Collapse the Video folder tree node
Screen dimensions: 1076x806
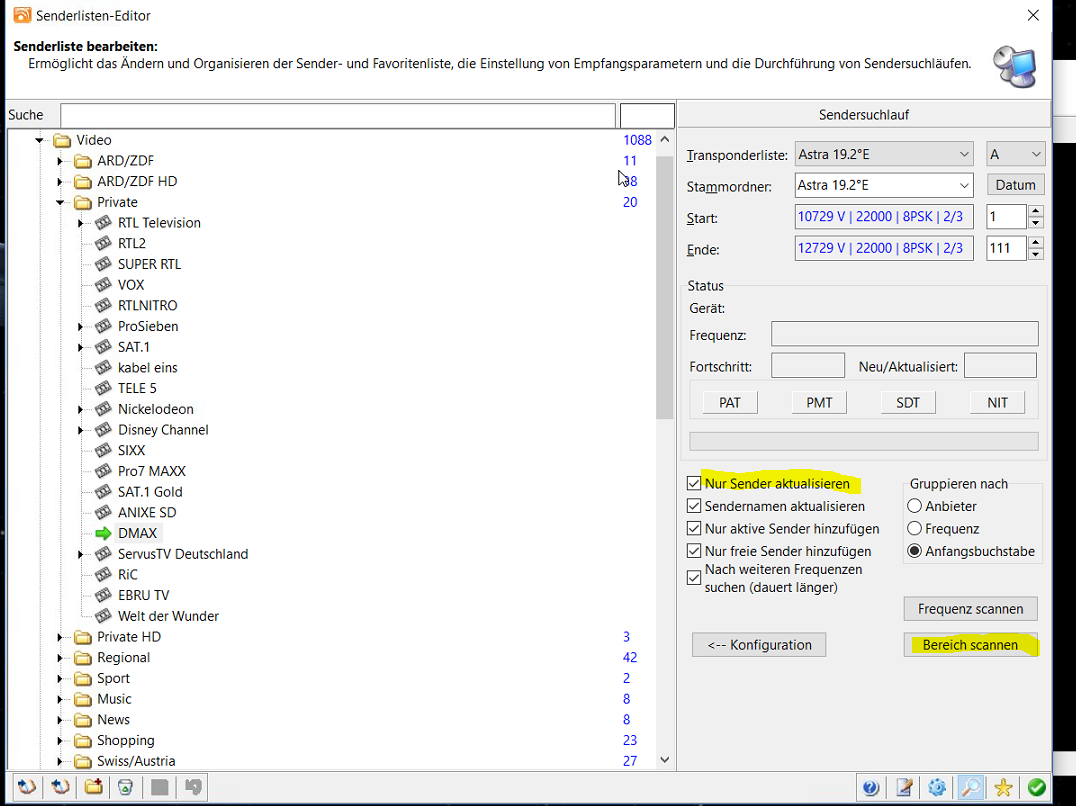(39, 141)
